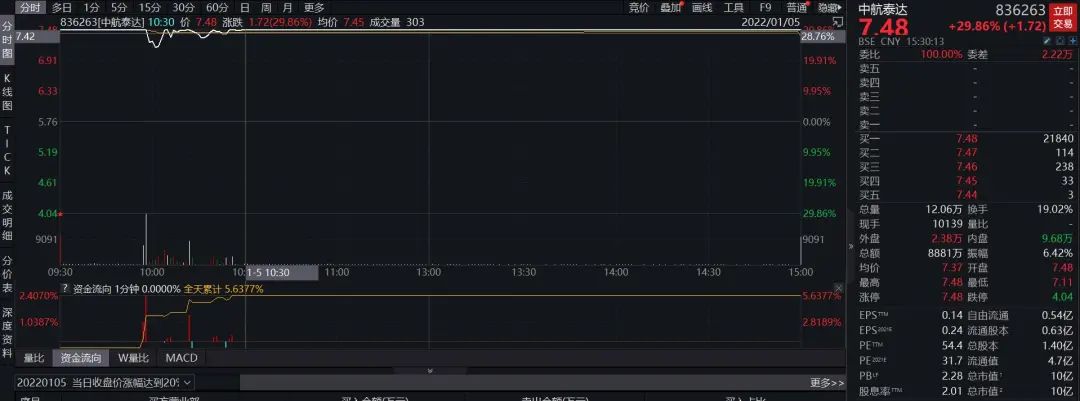Click the 跌停 price 4.04
This screenshot has width=1080, height=401.
pos(1063,298)
